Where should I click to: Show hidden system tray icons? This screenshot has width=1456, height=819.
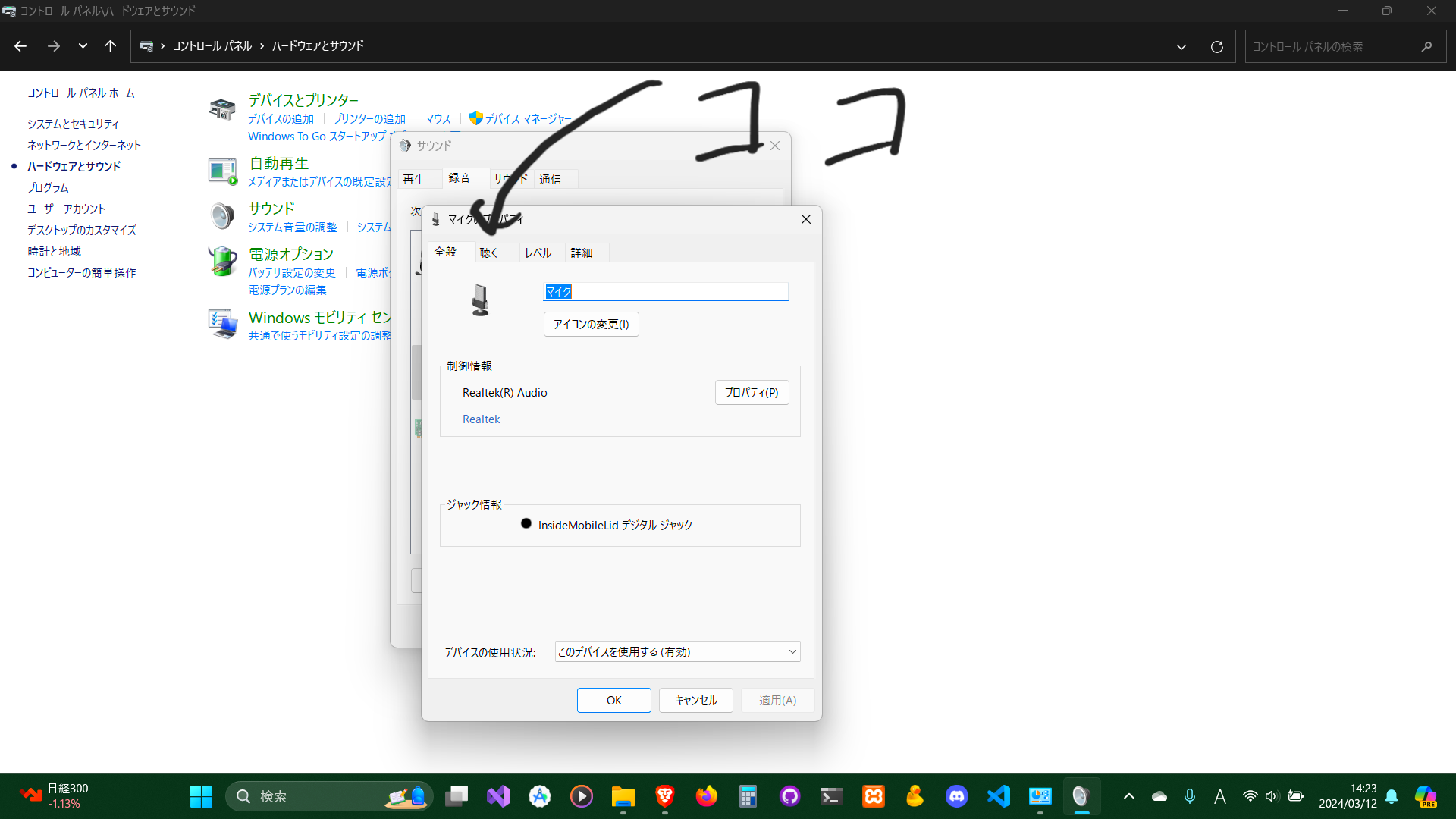tap(1128, 796)
